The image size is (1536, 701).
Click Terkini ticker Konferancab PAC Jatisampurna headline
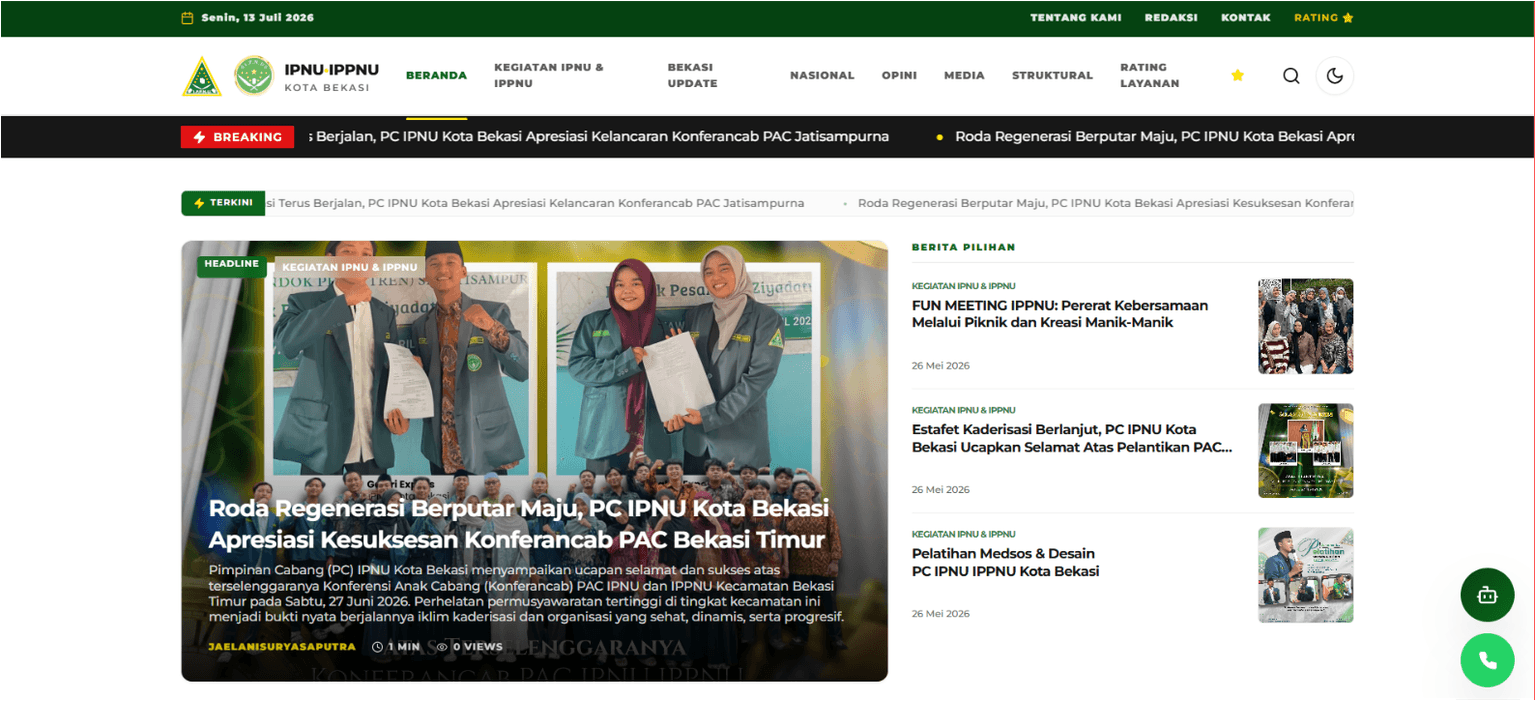tap(535, 203)
